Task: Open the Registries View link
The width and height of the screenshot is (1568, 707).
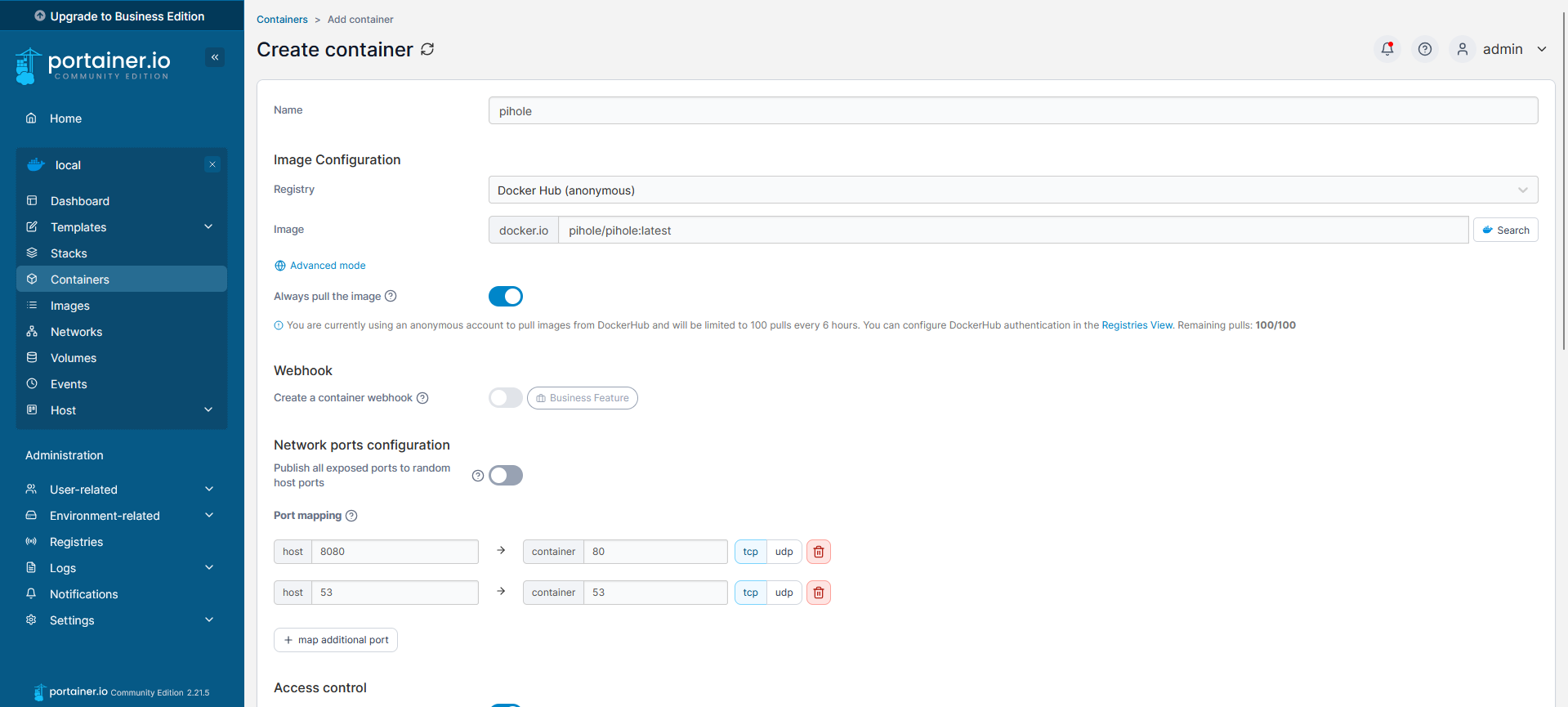Action: tap(1137, 325)
